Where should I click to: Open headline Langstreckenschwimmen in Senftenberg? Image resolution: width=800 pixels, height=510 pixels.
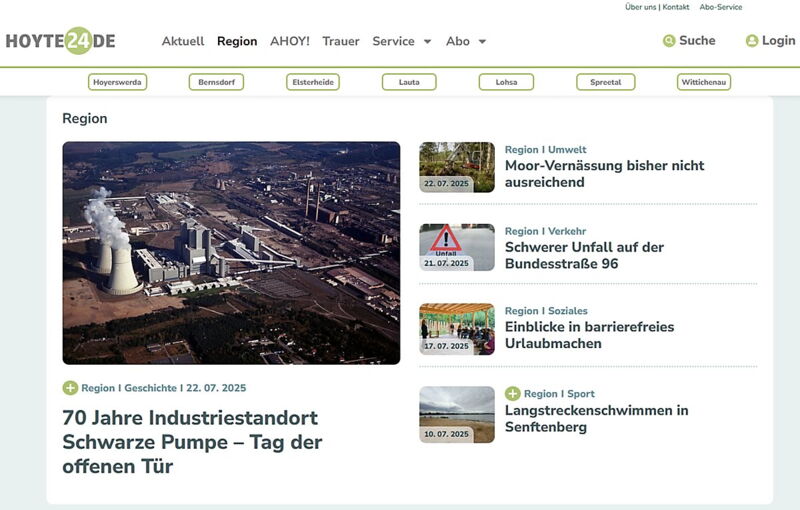[x=596, y=419]
